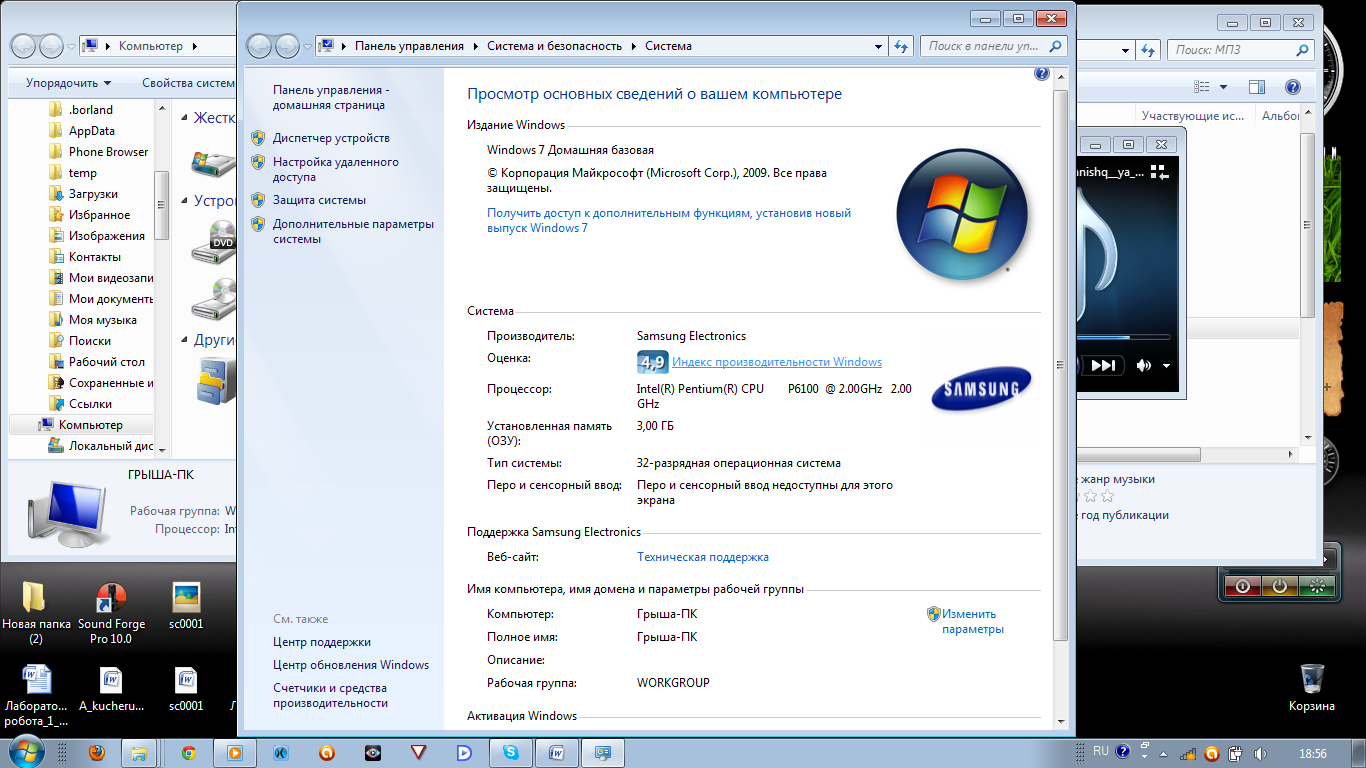Screen dimensions: 1366x768
Task: Select the sc0001 image file on desktop
Action: click(x=186, y=606)
